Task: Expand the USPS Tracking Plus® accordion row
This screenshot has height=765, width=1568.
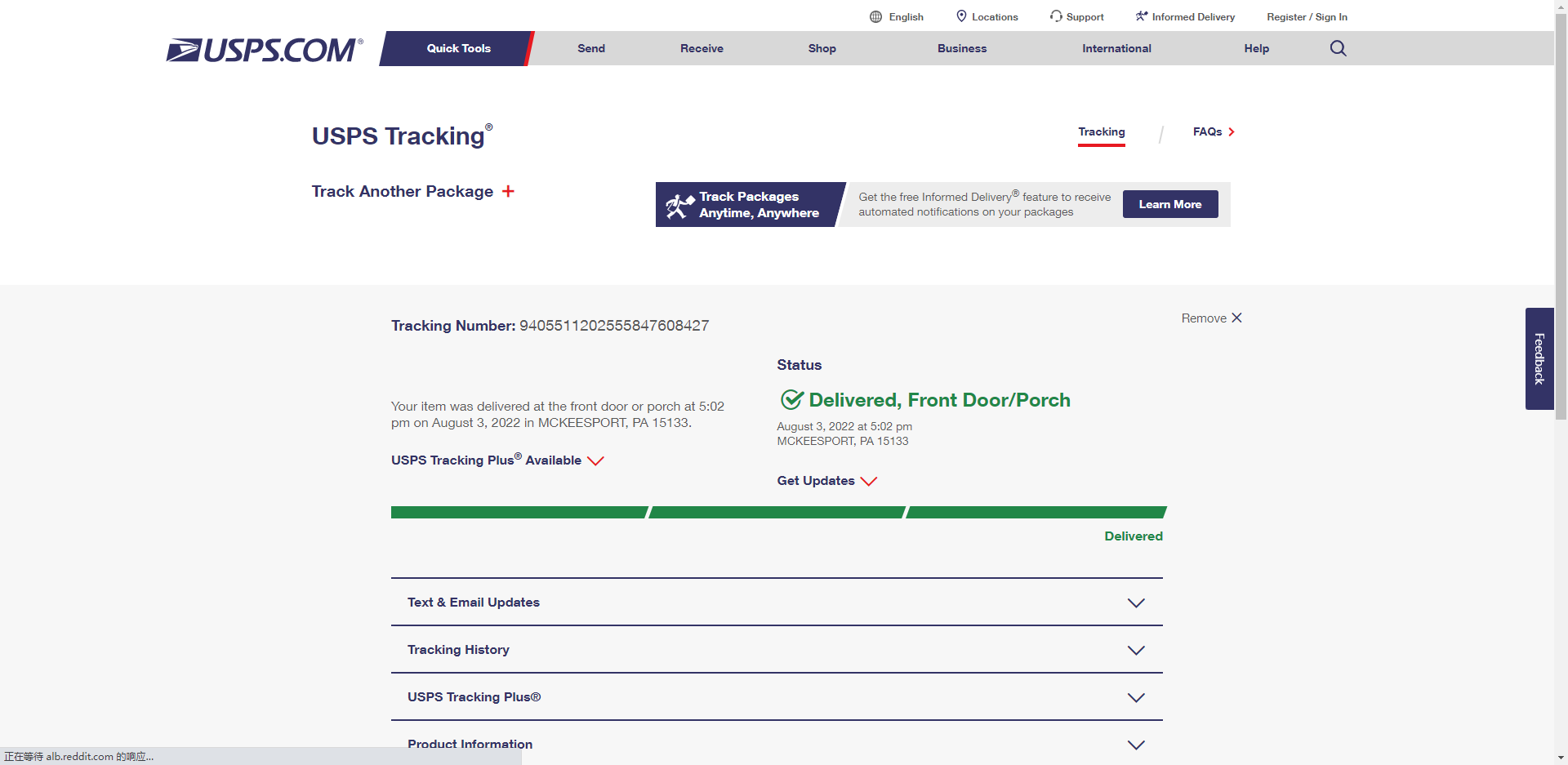Action: click(x=1135, y=697)
